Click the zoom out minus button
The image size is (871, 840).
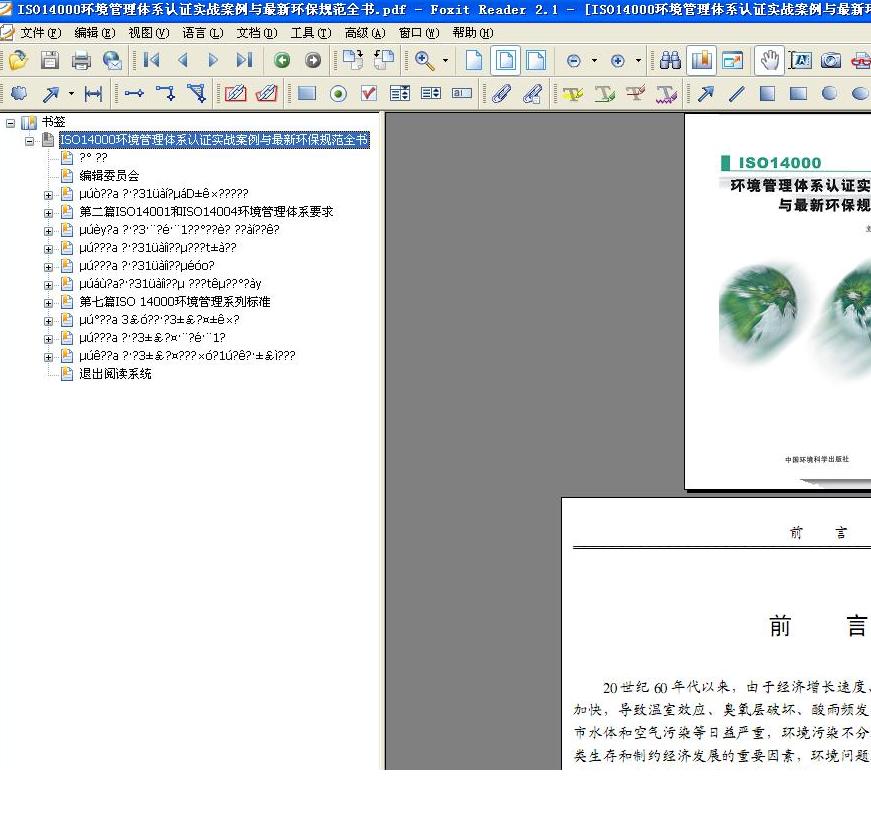pyautogui.click(x=574, y=61)
